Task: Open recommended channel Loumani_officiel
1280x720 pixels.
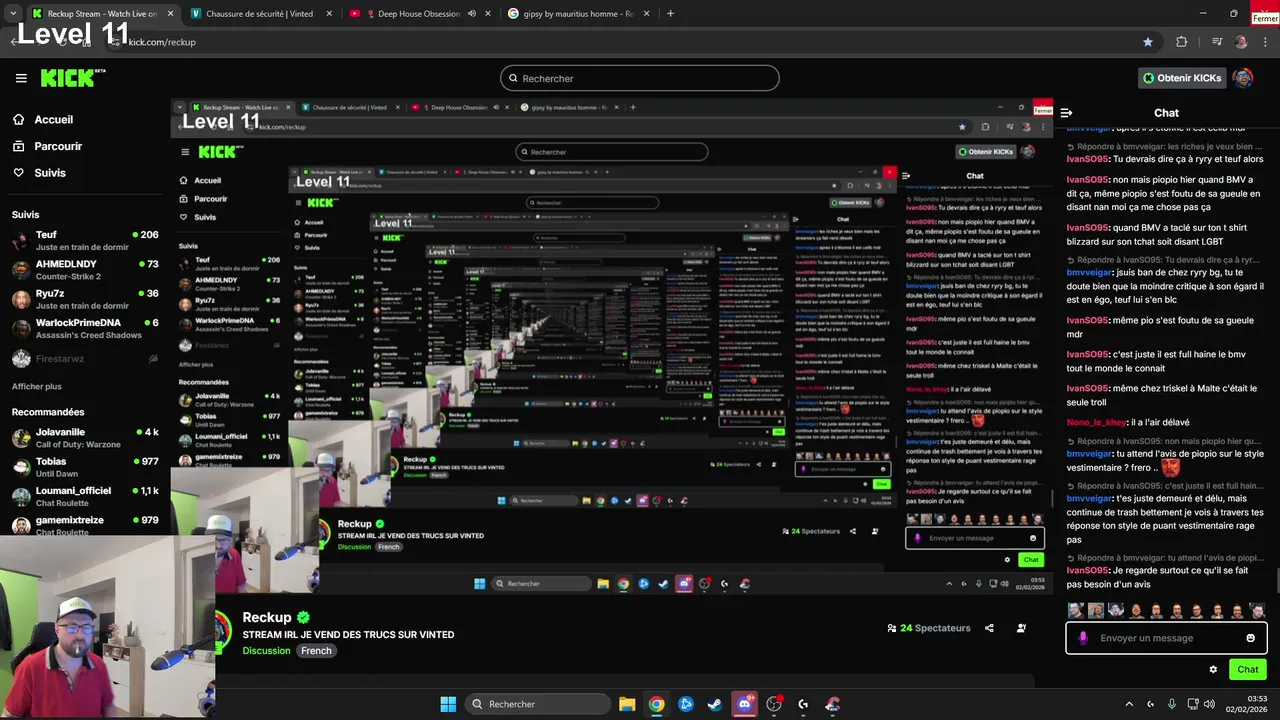Action: 85,496
